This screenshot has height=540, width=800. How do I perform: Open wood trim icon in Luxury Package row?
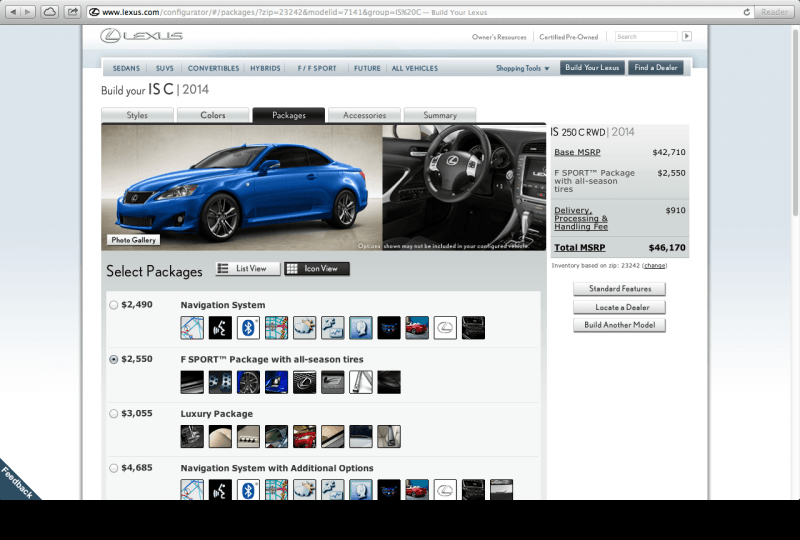pos(332,436)
